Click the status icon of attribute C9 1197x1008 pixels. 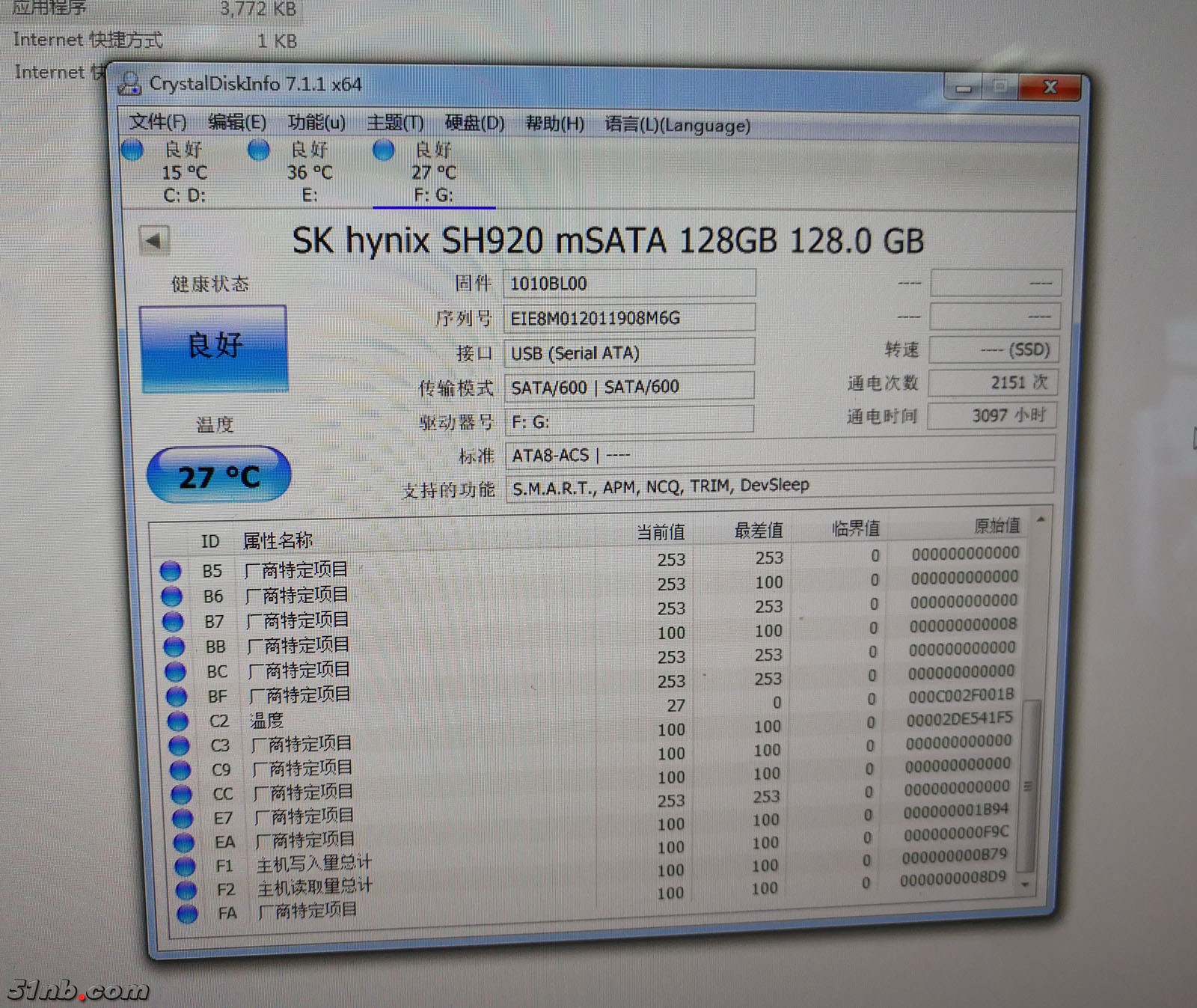(180, 770)
